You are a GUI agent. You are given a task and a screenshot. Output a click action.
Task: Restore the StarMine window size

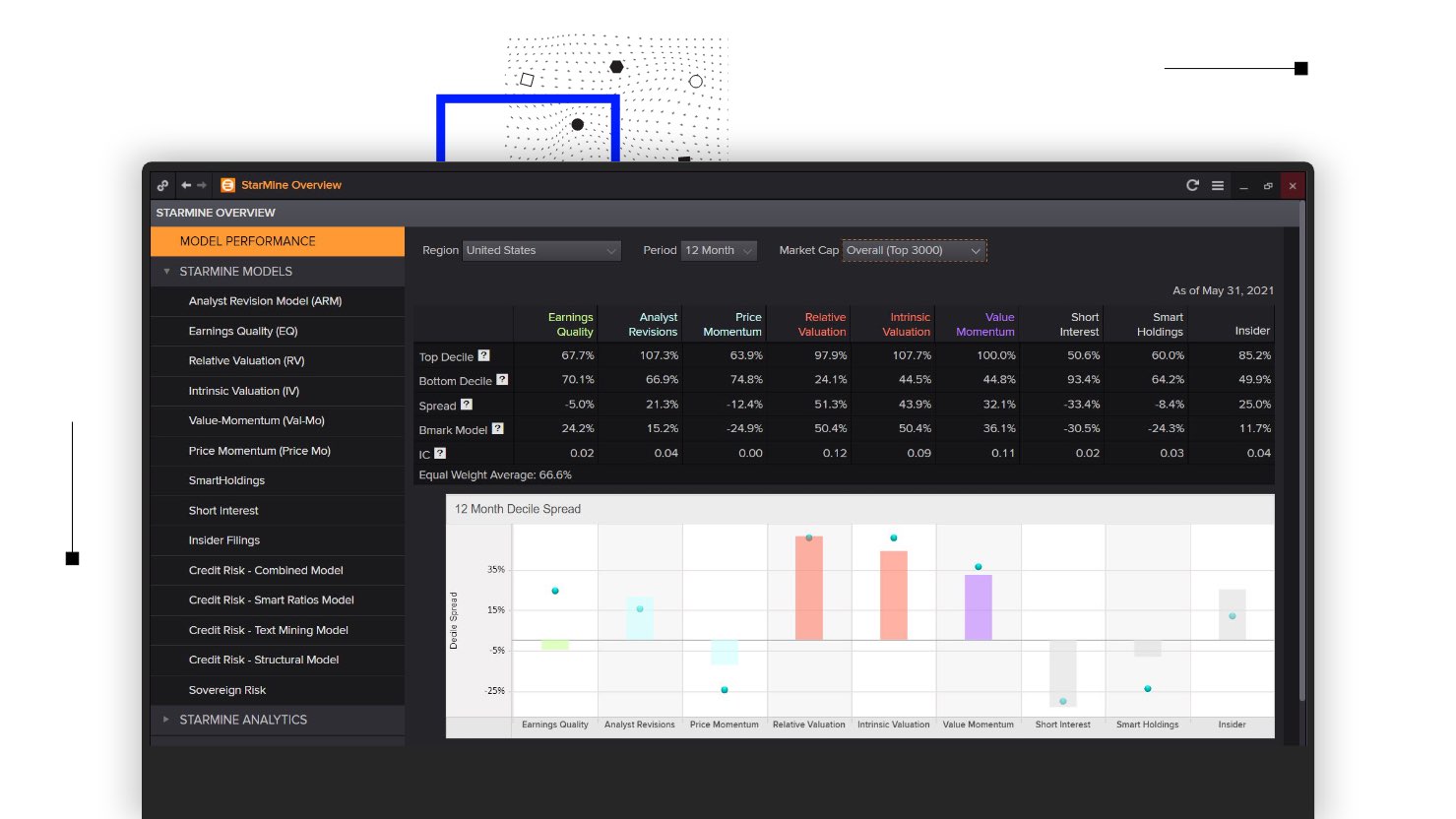pos(1268,185)
